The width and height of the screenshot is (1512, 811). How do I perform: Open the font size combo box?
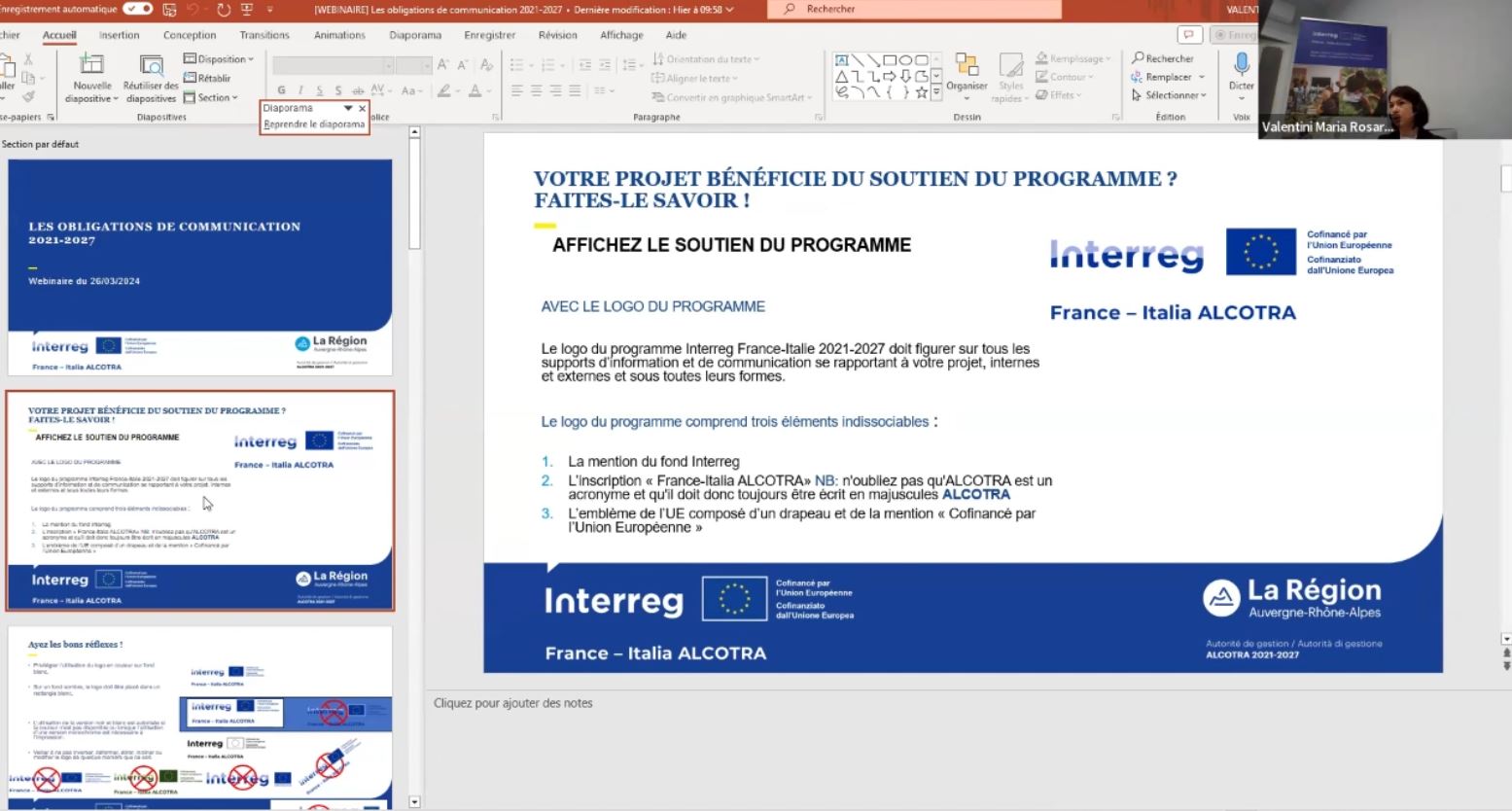413,65
